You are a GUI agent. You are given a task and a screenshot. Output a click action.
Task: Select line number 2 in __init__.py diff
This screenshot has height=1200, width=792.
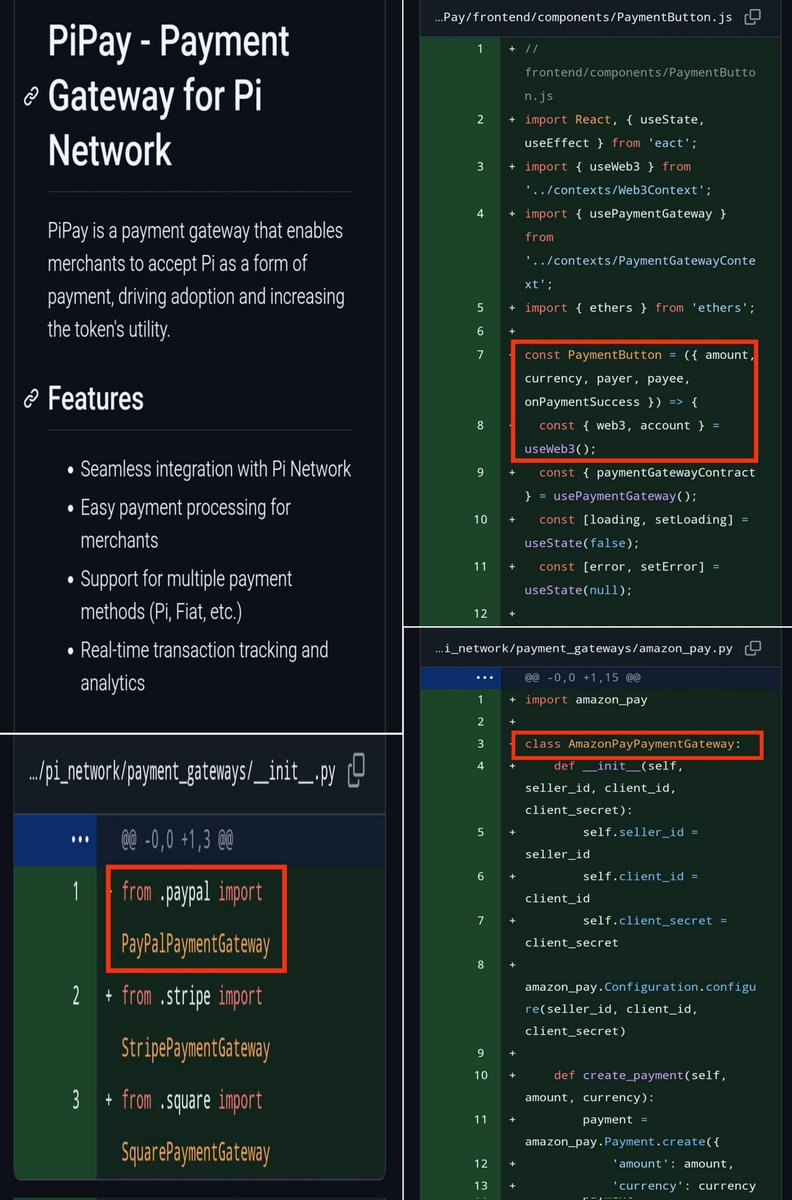tap(75, 996)
